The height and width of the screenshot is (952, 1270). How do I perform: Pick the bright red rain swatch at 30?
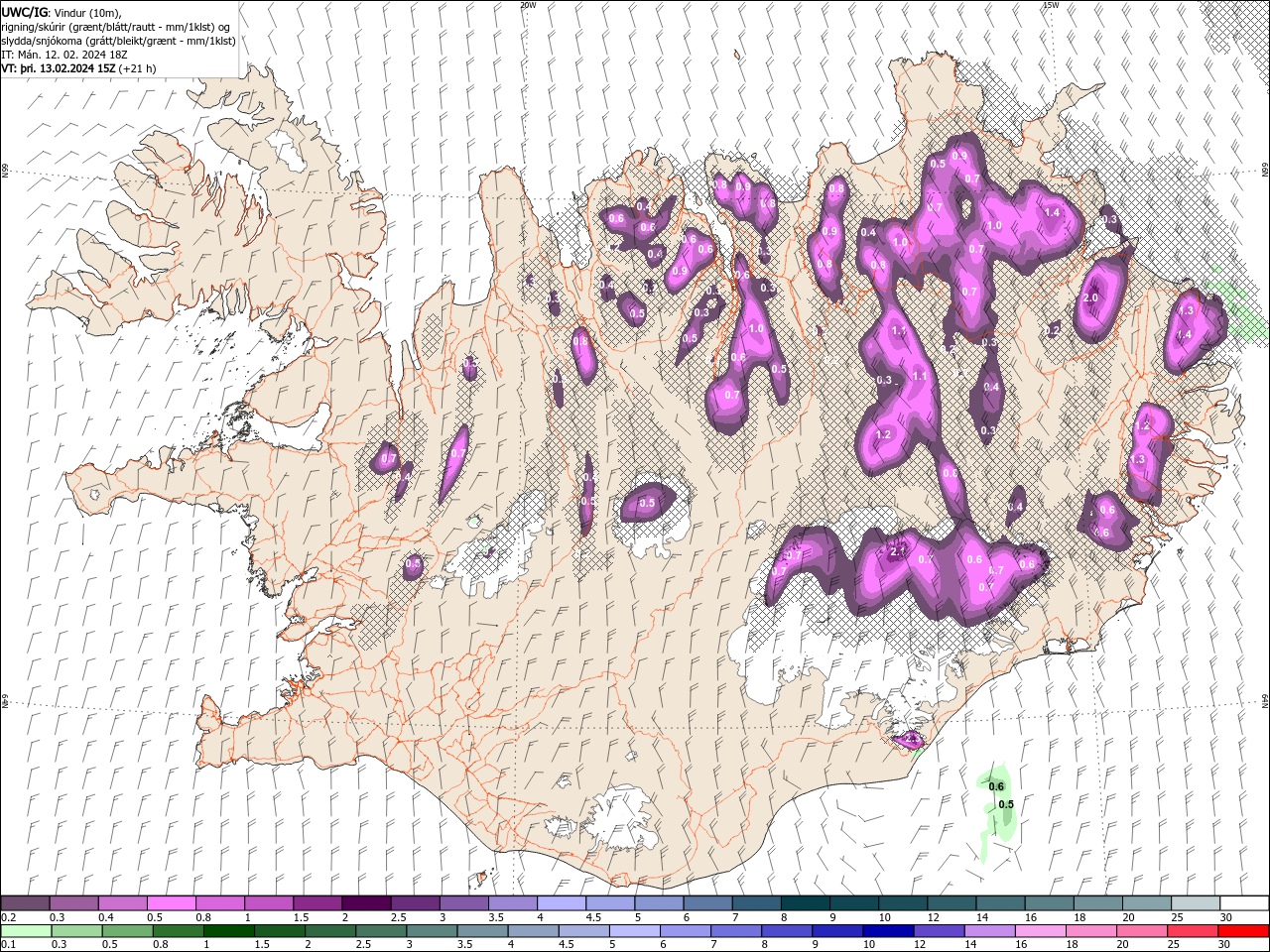coord(1244,931)
